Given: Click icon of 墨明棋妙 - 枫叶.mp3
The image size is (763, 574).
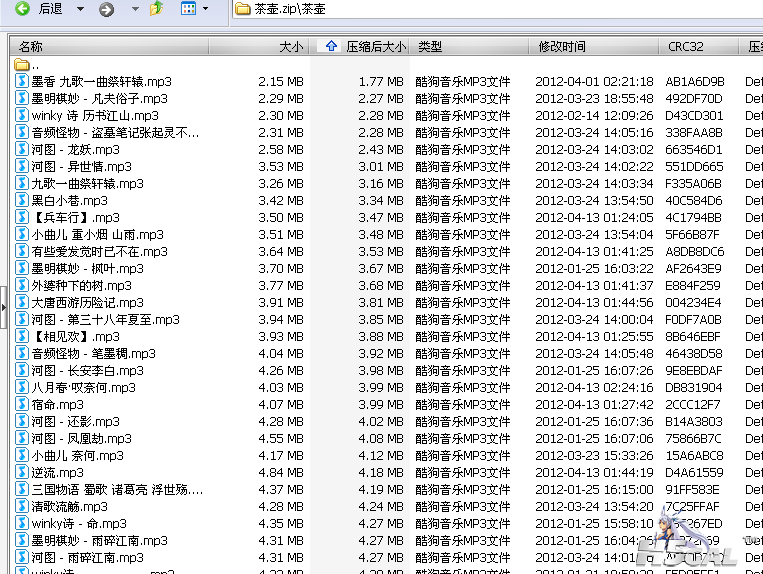Looking at the screenshot, I should tap(21, 269).
